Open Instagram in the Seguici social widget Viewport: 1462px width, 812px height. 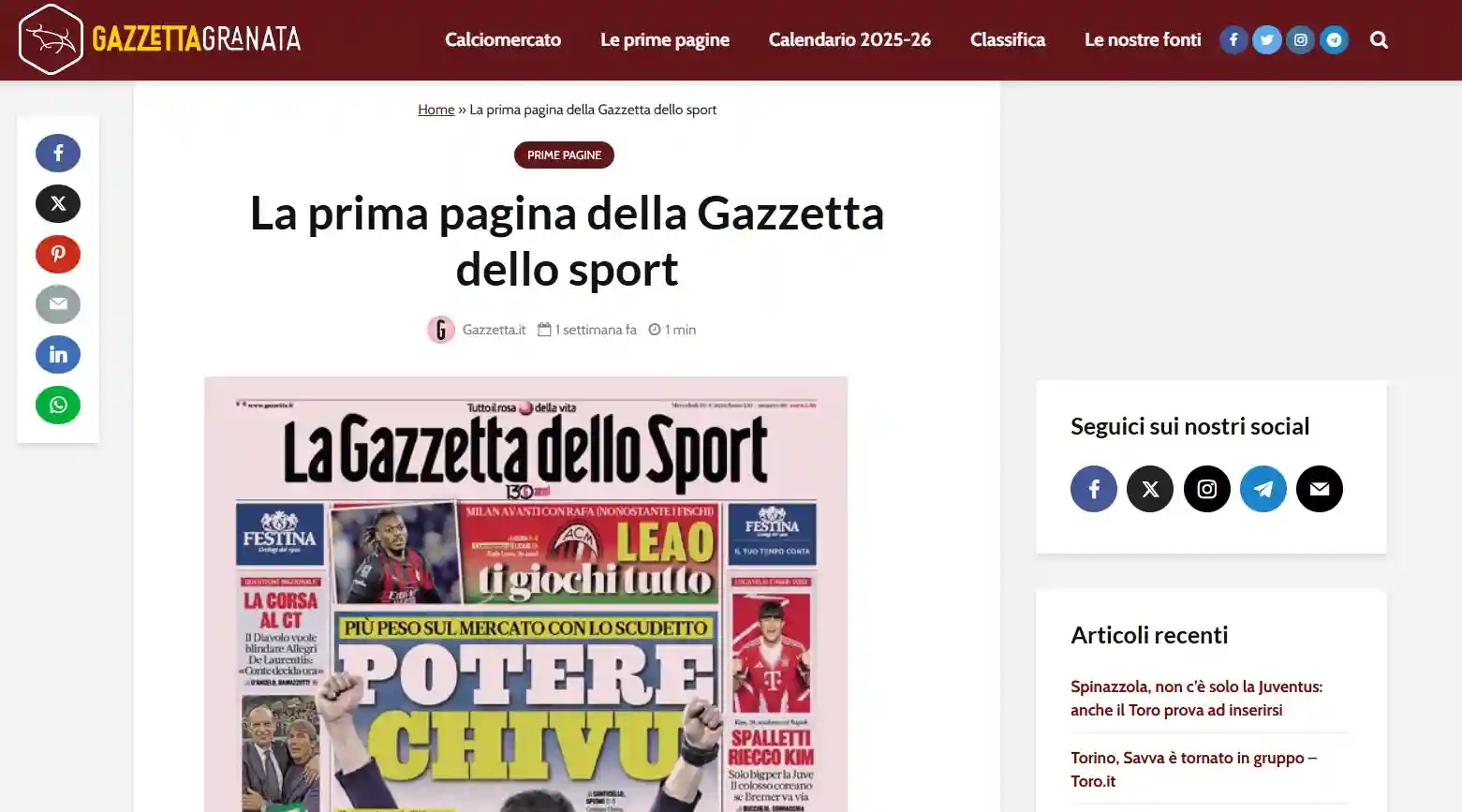coord(1207,489)
